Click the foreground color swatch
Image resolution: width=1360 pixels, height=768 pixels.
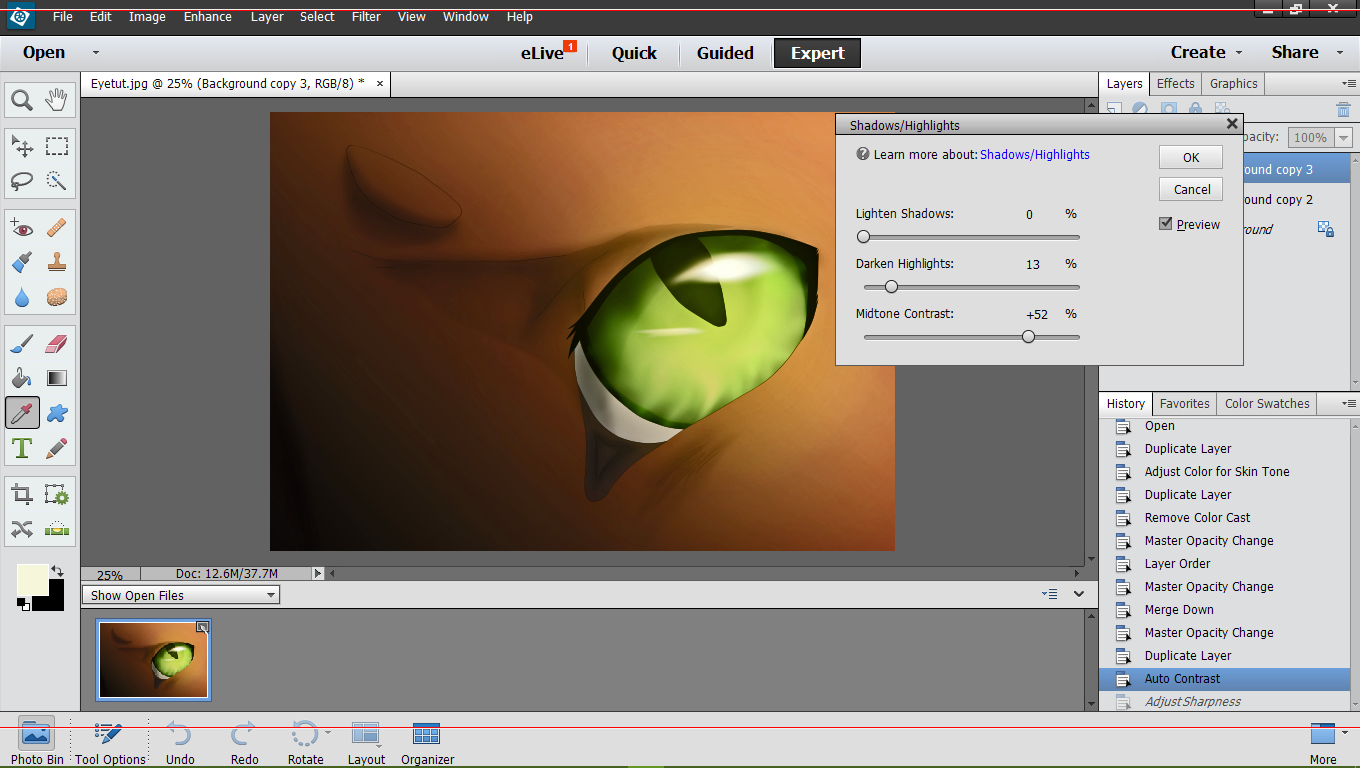click(x=32, y=579)
